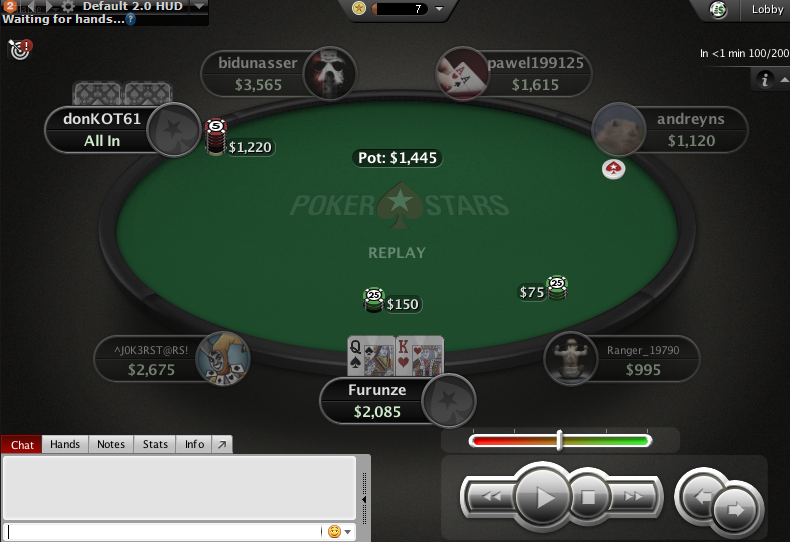Rewind the replay with the double-left arrows
The image size is (790, 542).
click(491, 497)
